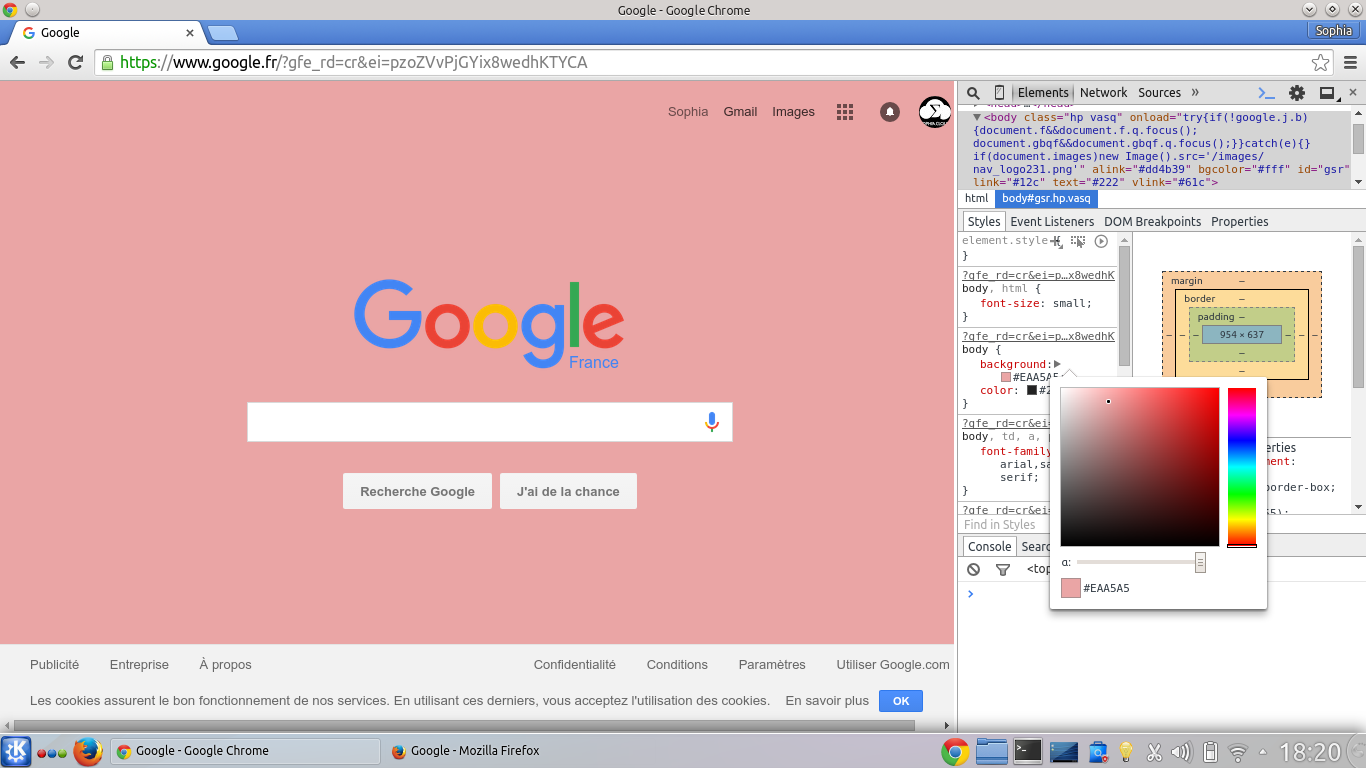
Task: Open the Wi-Fi network tray icon
Action: 1238,752
